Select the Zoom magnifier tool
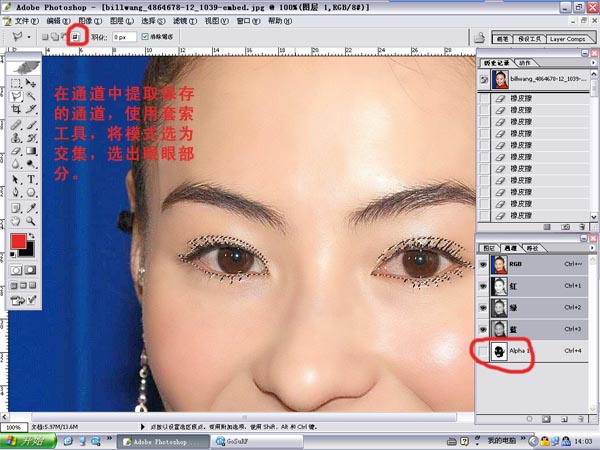 (33, 219)
